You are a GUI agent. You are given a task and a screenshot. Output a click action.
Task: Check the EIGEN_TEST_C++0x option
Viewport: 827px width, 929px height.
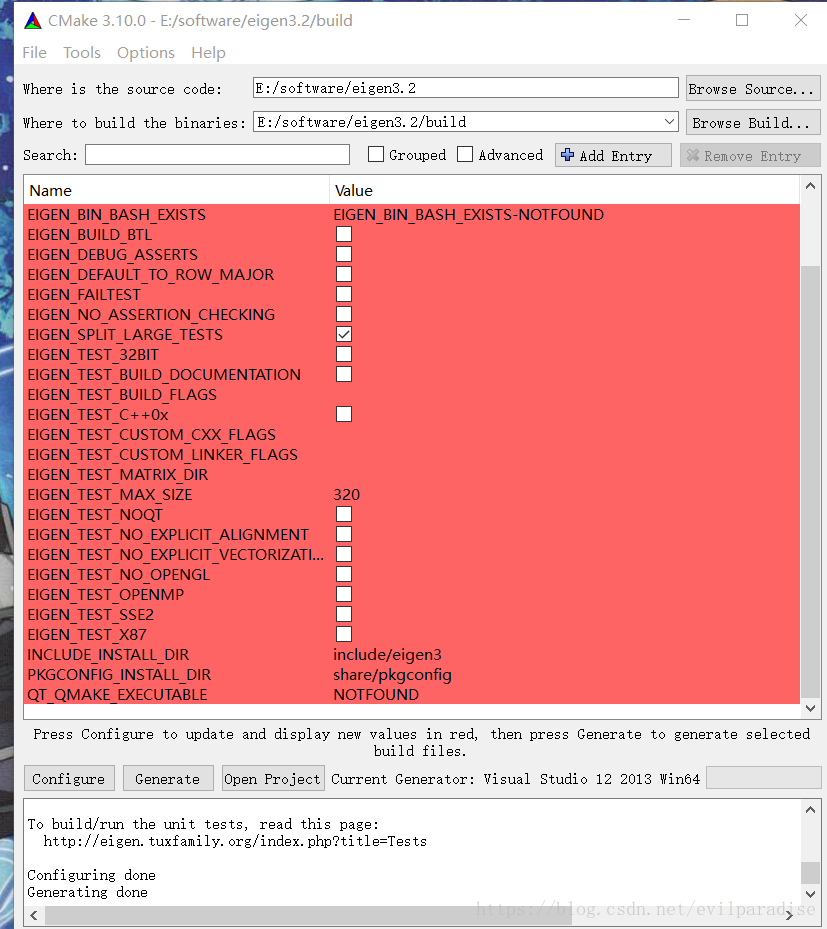[344, 414]
